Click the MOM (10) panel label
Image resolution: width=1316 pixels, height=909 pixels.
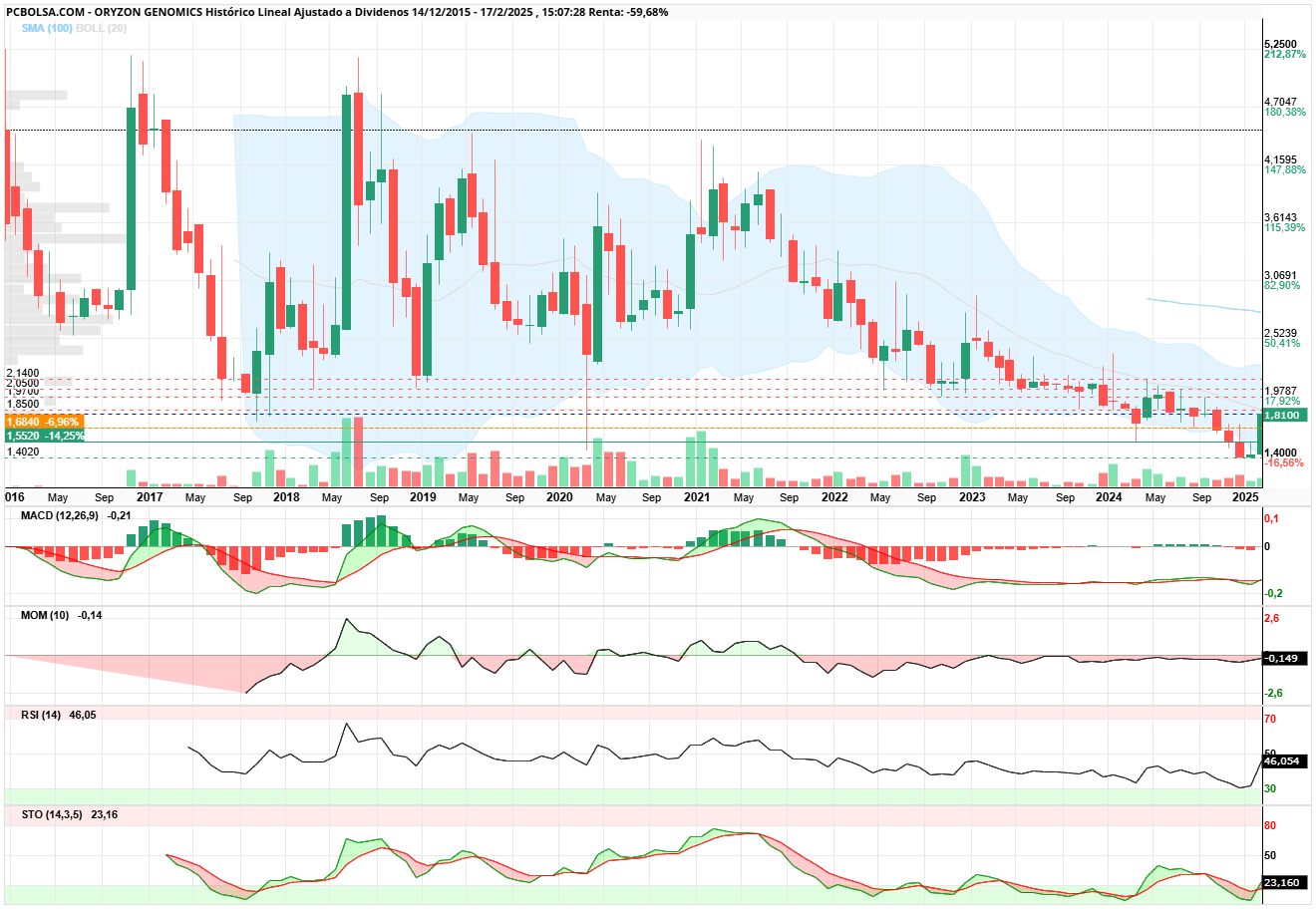click(x=45, y=615)
